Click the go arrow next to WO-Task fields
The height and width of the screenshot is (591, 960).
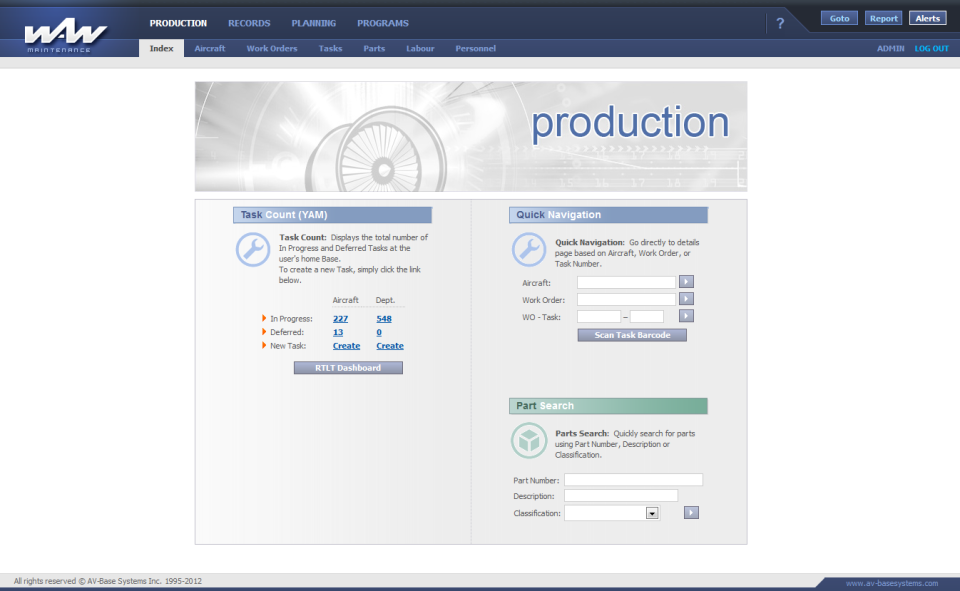[x=686, y=315]
